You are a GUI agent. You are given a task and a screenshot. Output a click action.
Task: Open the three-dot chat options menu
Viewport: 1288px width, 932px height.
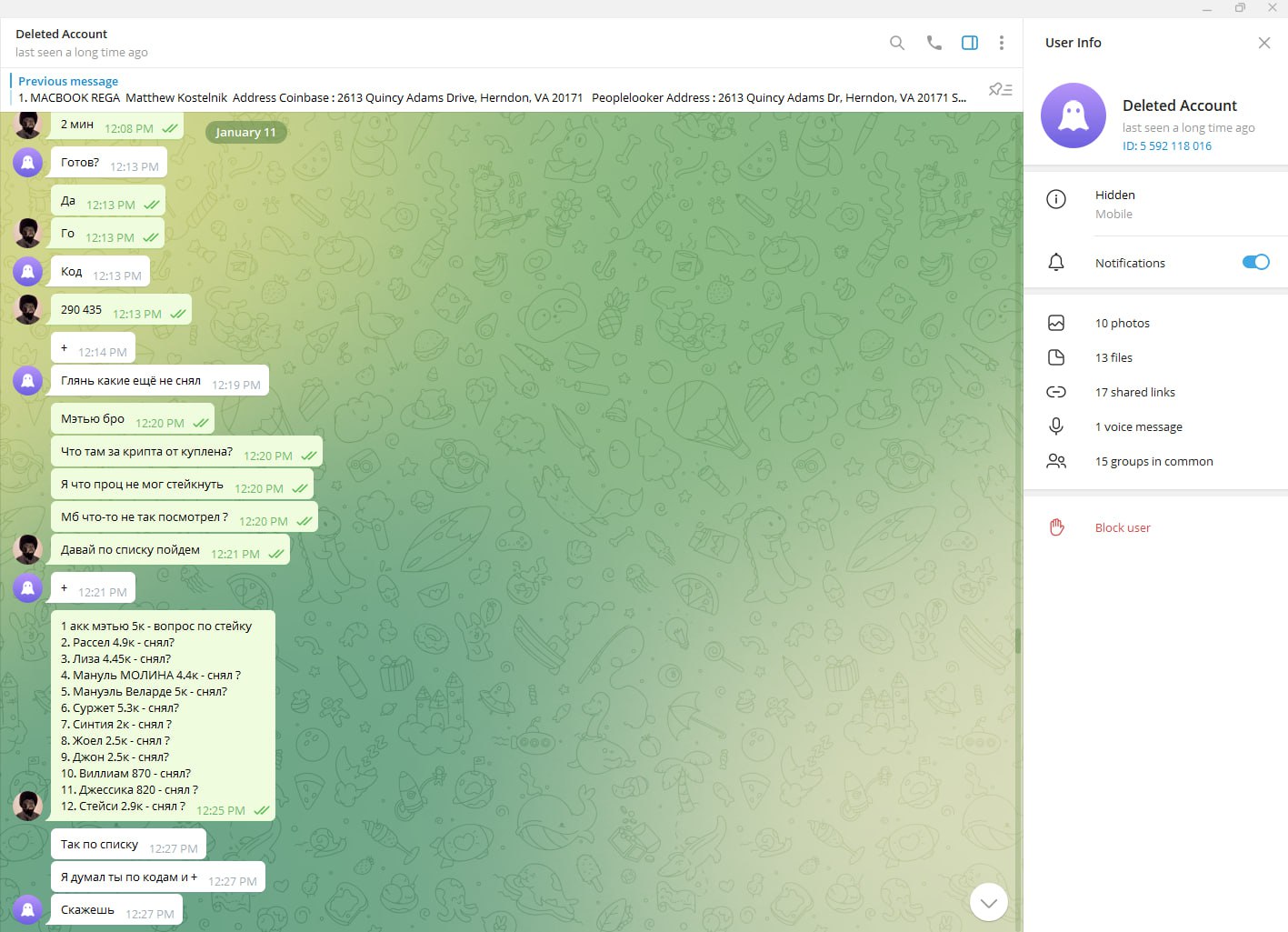pyautogui.click(x=1002, y=43)
